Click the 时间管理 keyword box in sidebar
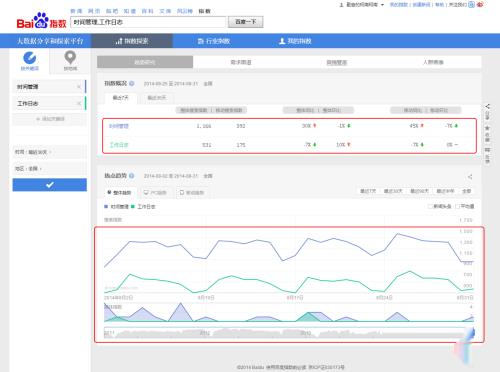500x372 pixels. point(49,87)
